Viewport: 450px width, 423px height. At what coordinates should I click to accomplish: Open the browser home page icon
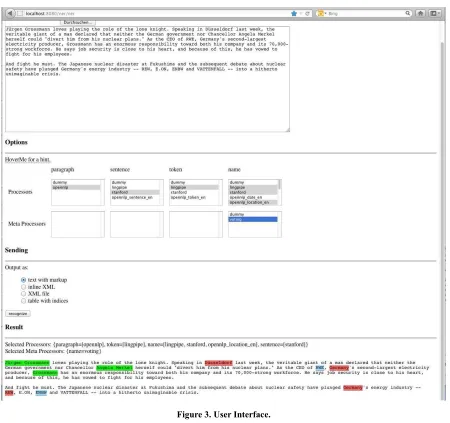coord(421,13)
